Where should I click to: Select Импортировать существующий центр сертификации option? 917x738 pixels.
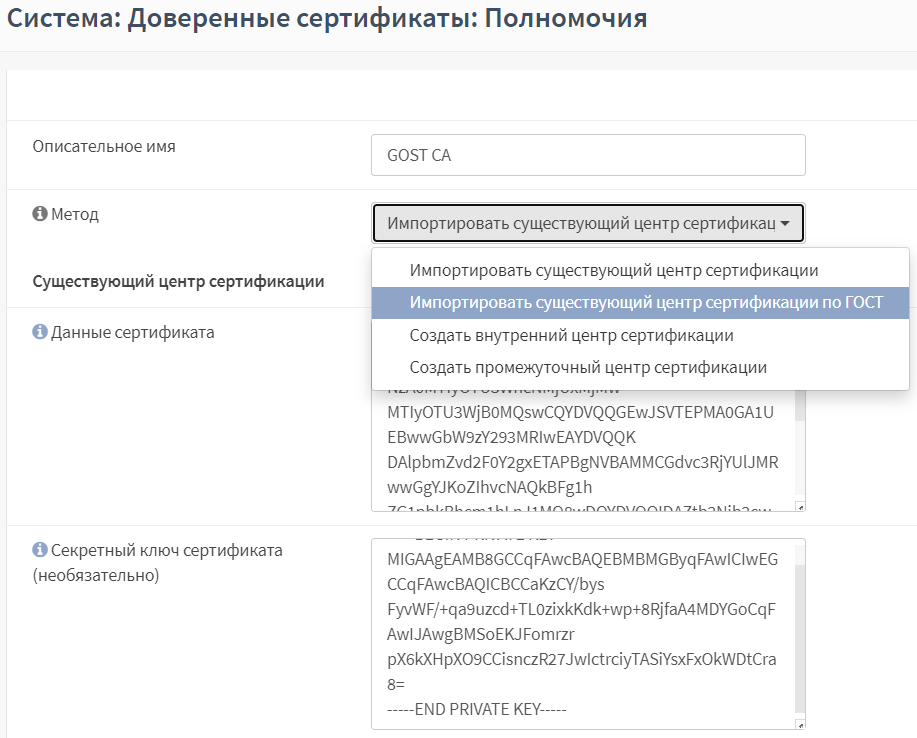click(x=613, y=271)
